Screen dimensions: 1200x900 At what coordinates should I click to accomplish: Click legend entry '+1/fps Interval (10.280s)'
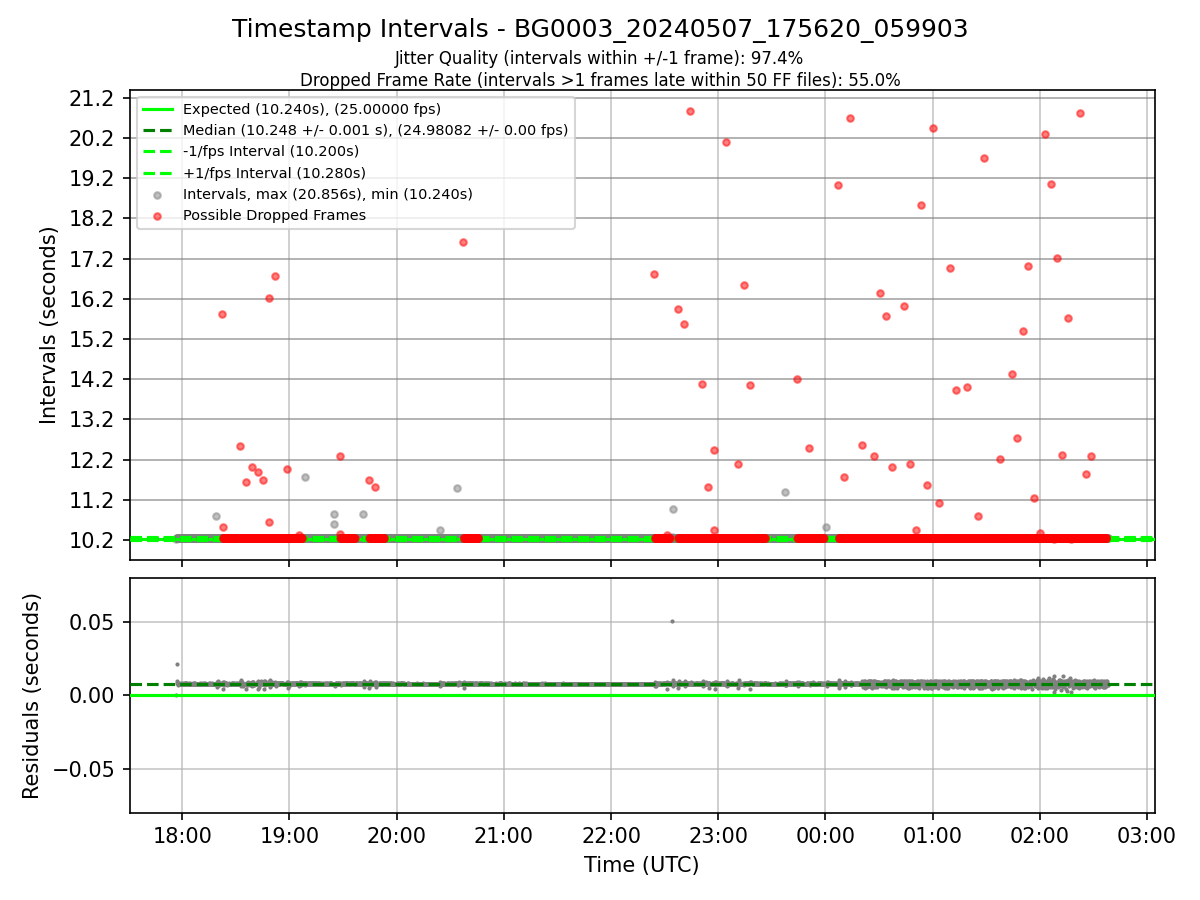pyautogui.click(x=271, y=173)
